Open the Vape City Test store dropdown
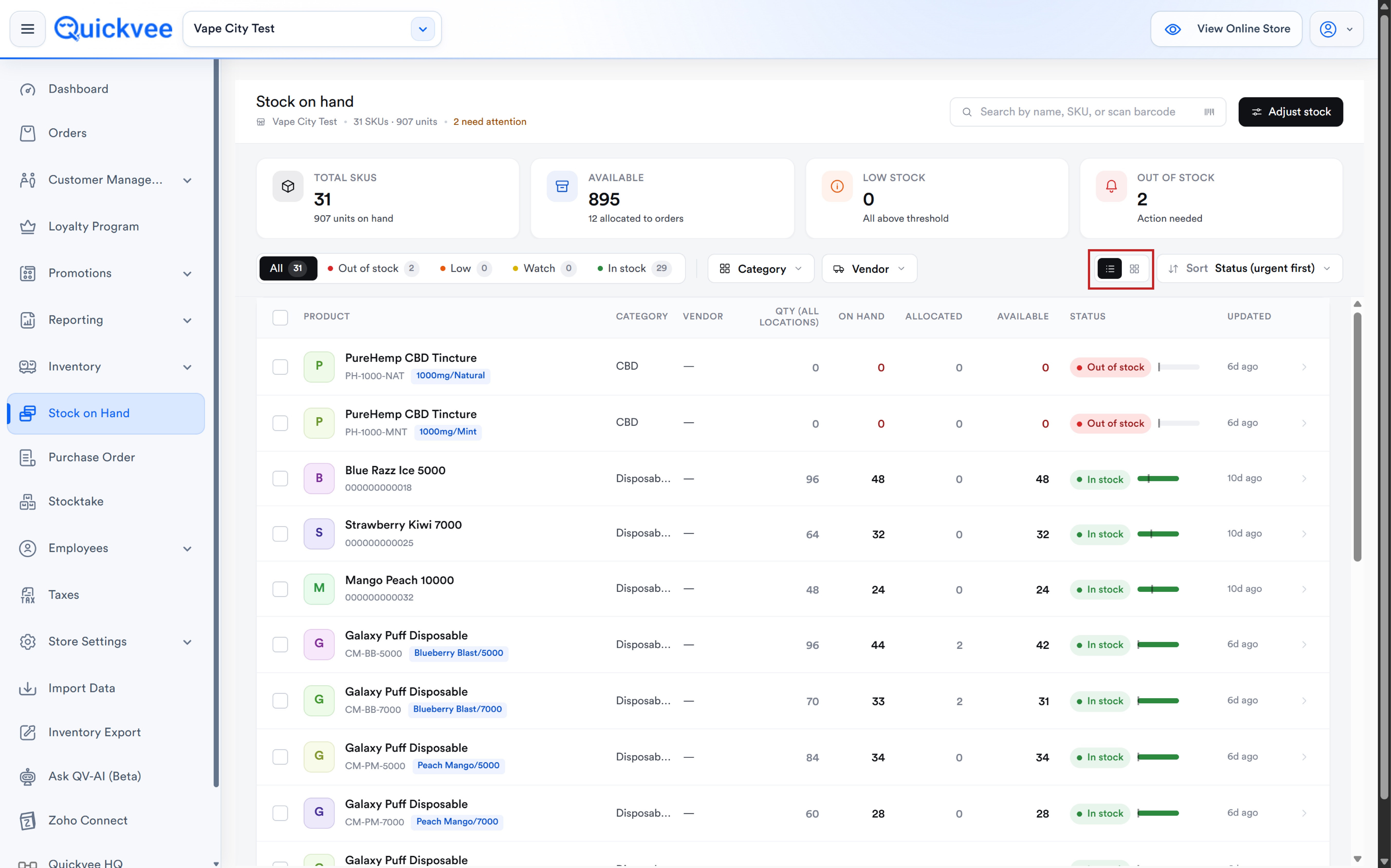1391x868 pixels. (x=312, y=29)
